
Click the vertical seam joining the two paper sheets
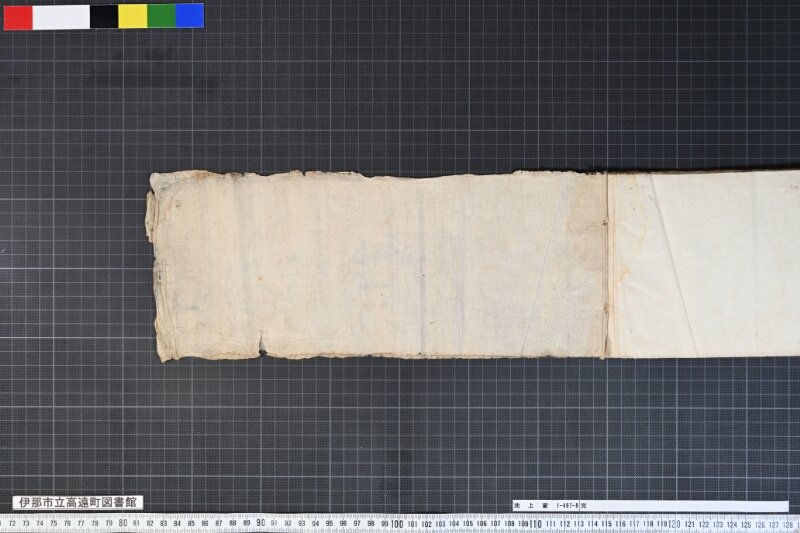coord(607,264)
